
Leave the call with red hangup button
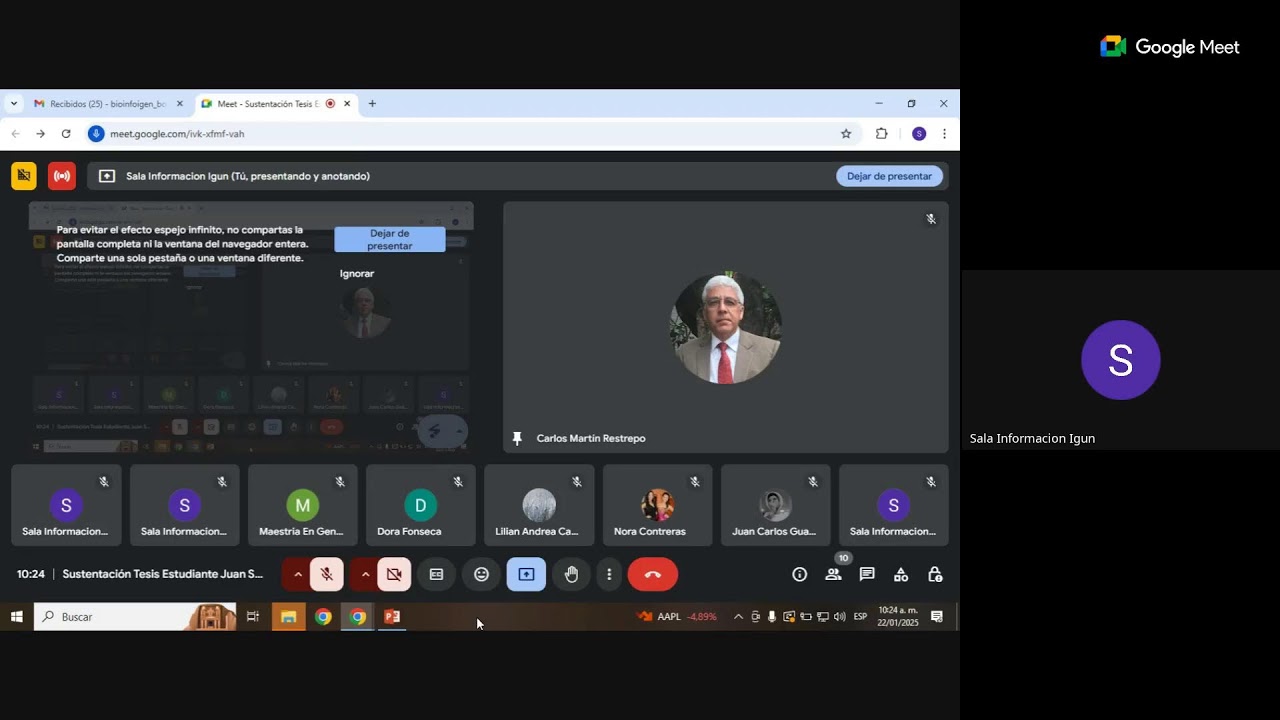[653, 574]
